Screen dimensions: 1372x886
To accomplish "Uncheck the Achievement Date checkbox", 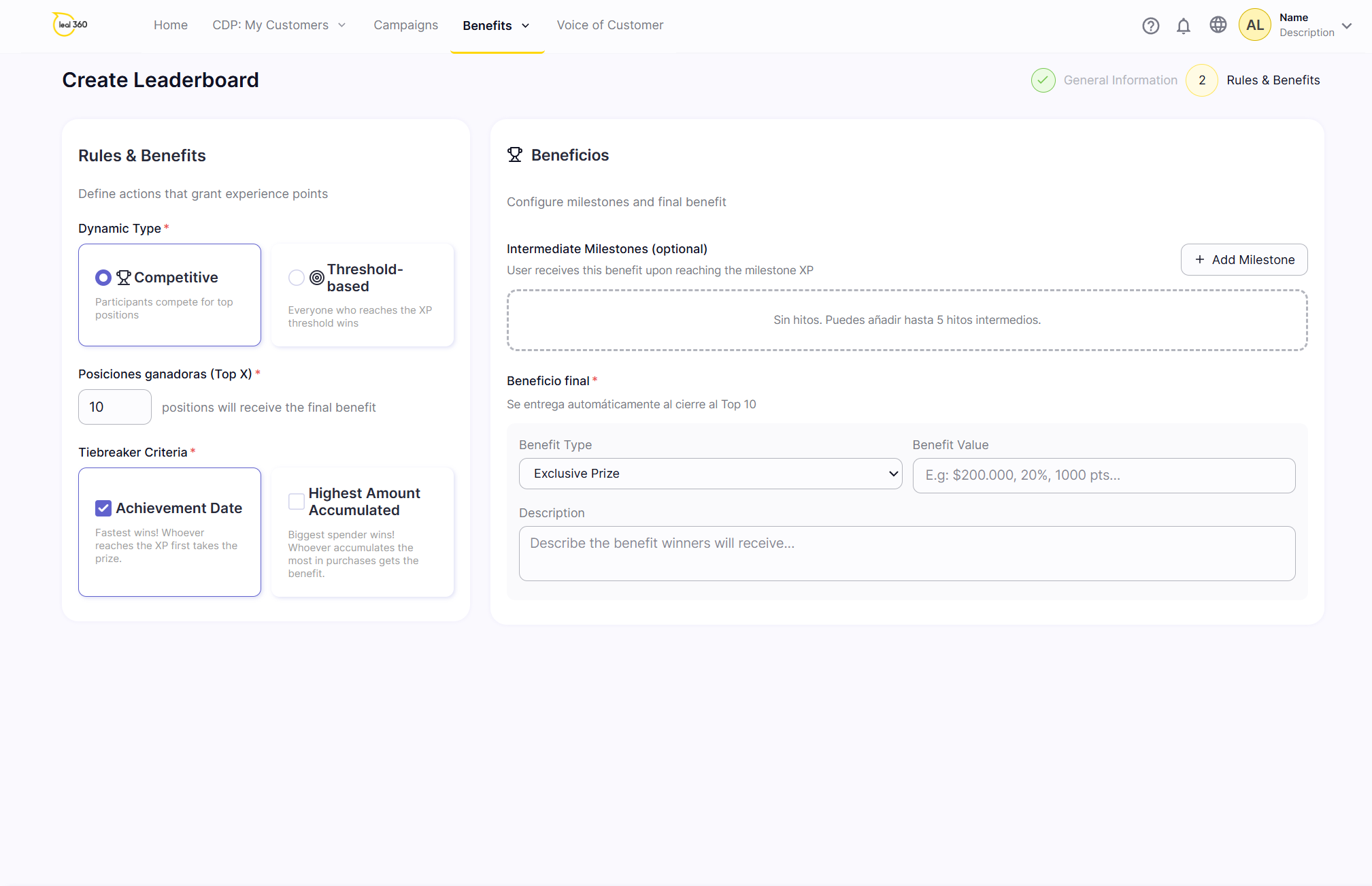I will (103, 508).
